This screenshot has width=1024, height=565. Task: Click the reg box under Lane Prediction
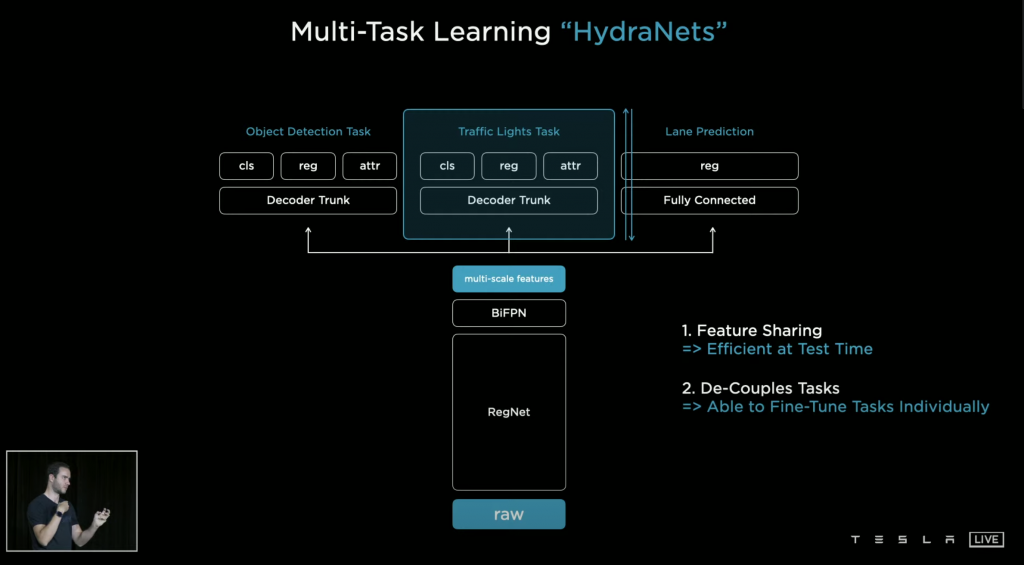click(709, 166)
